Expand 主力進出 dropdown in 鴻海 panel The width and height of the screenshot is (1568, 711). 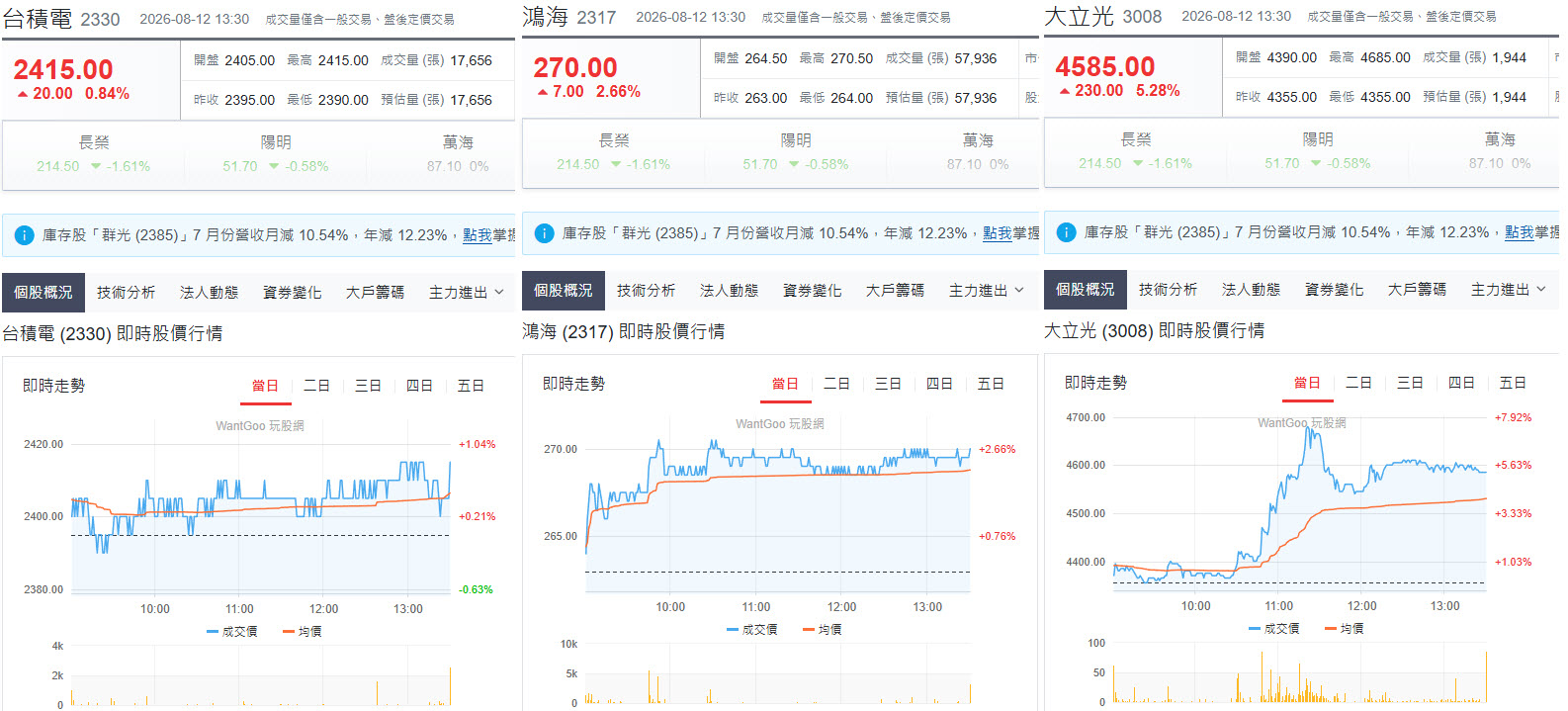(986, 291)
